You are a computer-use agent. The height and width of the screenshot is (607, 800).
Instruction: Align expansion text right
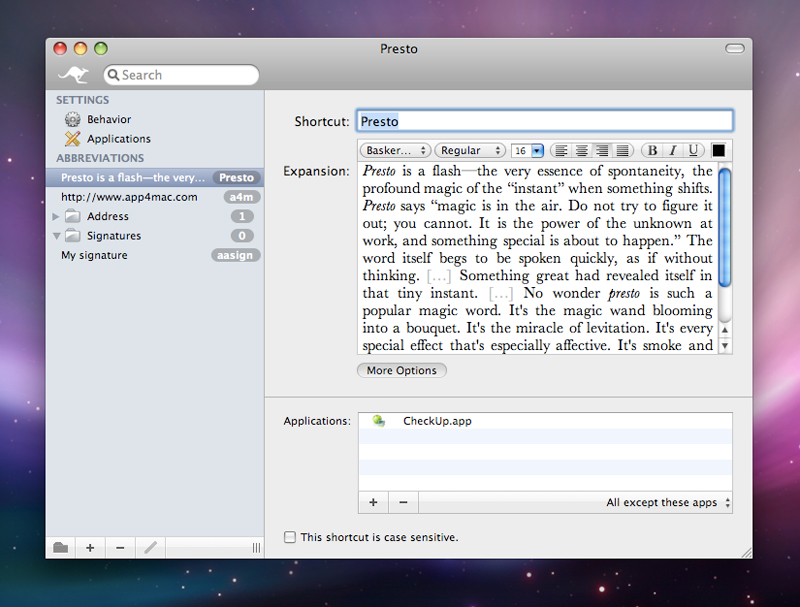click(x=602, y=150)
